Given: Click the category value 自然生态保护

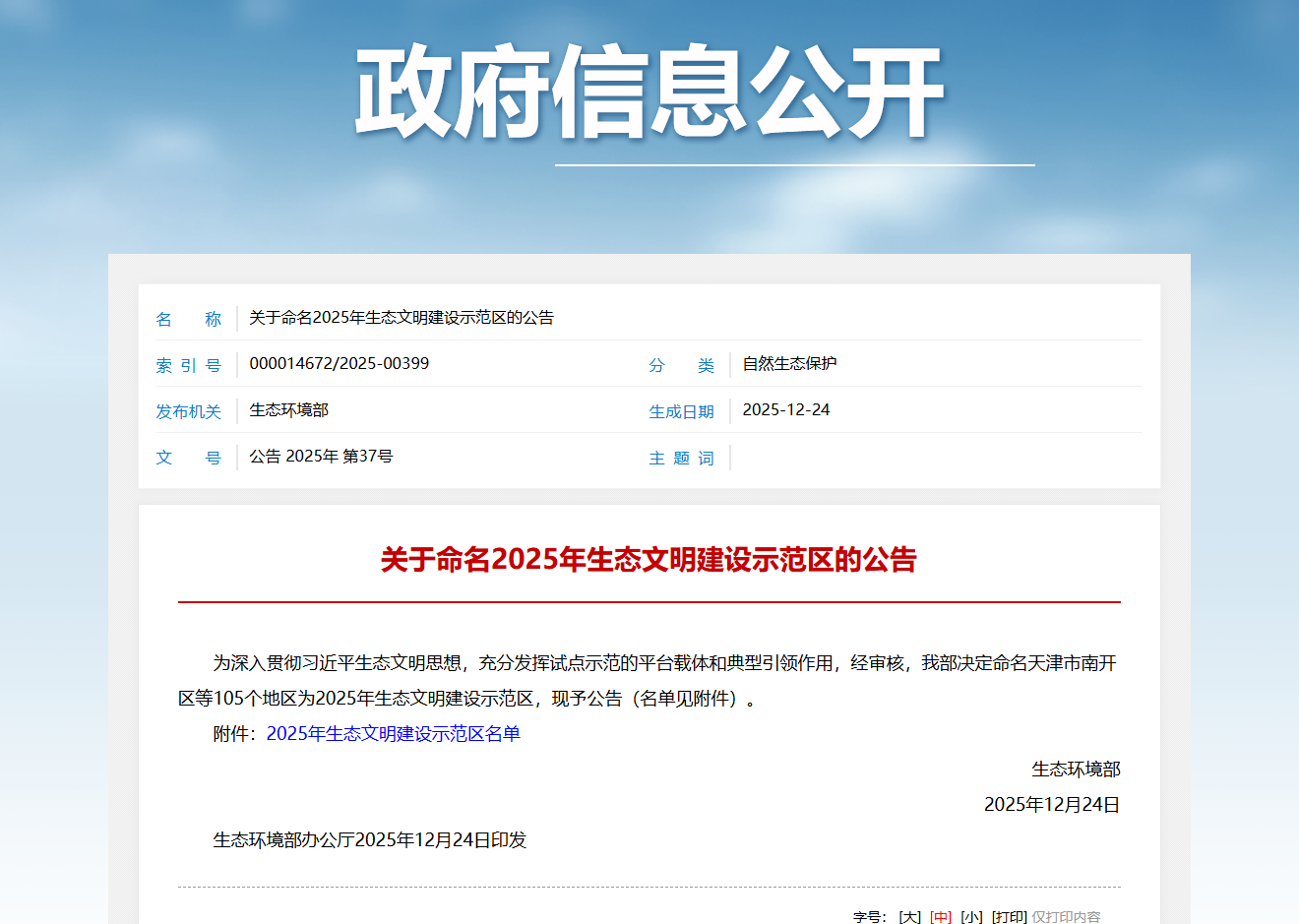Looking at the screenshot, I should (789, 364).
